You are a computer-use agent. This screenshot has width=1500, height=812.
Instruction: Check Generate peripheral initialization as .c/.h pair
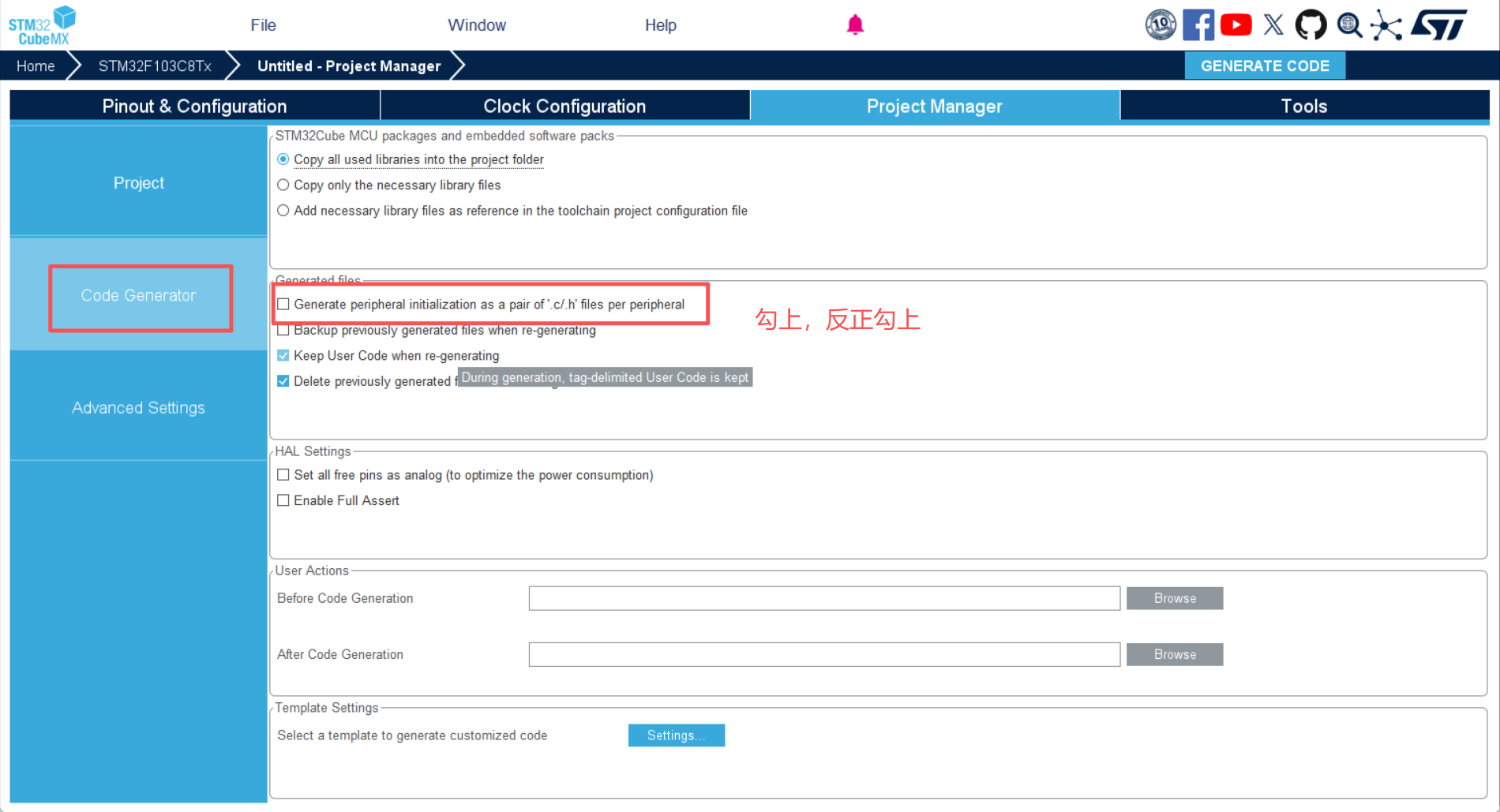(283, 305)
